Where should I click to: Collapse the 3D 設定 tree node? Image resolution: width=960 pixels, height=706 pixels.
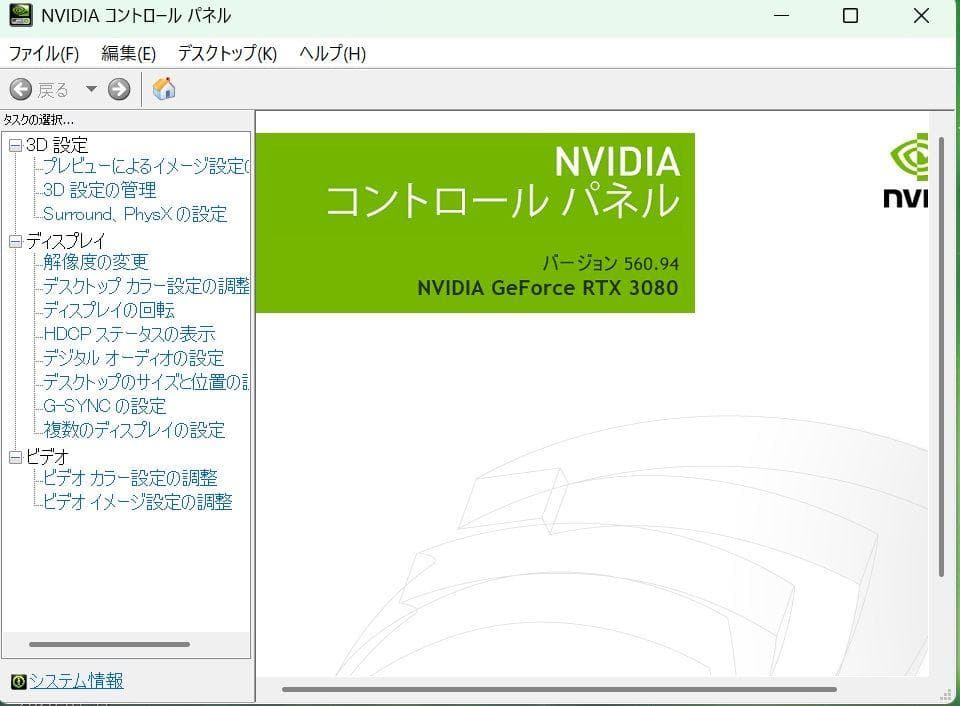[x=15, y=145]
